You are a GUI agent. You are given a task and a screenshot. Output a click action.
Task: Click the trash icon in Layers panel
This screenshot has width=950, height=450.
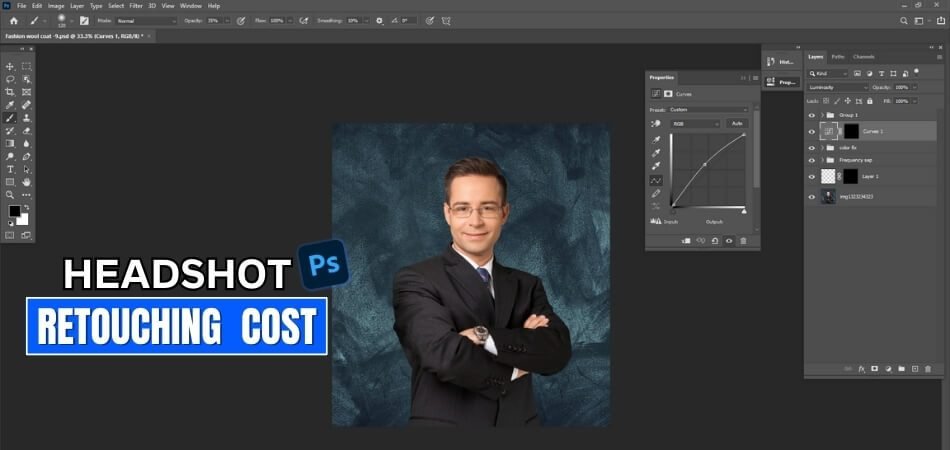pos(928,369)
